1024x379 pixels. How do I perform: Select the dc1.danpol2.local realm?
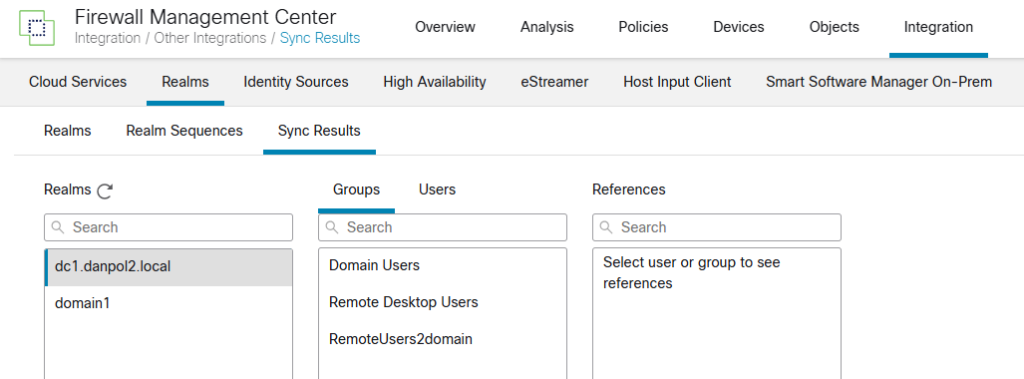[168, 267]
